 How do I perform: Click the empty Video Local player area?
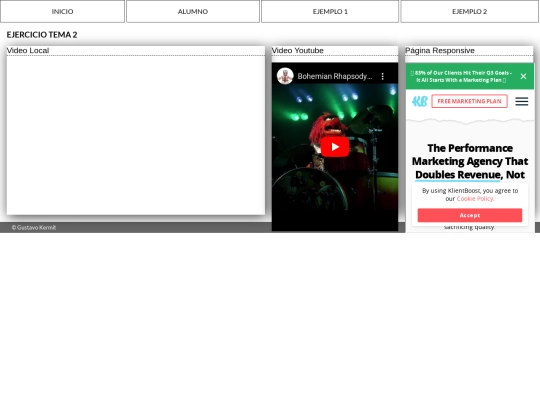coord(136,135)
